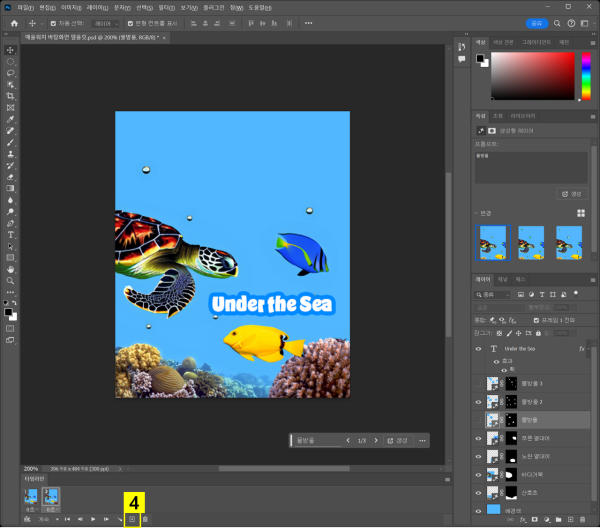Open the 레이어 auto-select target dropdown
The image size is (600, 528).
pos(106,22)
